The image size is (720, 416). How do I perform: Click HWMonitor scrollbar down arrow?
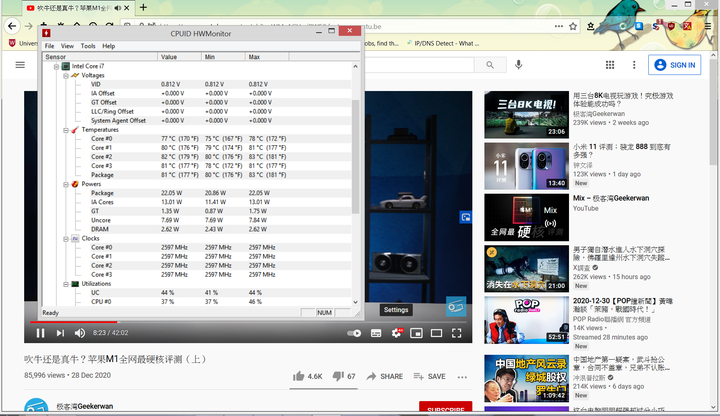click(355, 302)
